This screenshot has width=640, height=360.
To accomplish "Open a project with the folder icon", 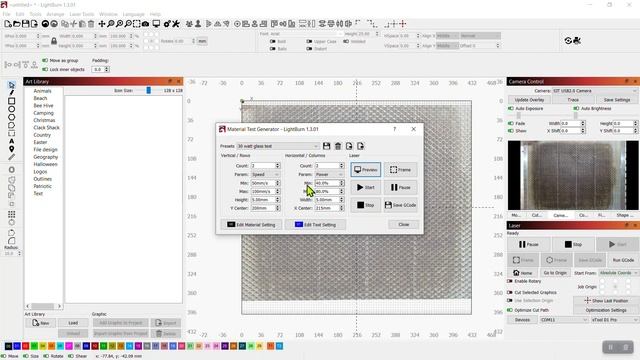I will point(17,24).
